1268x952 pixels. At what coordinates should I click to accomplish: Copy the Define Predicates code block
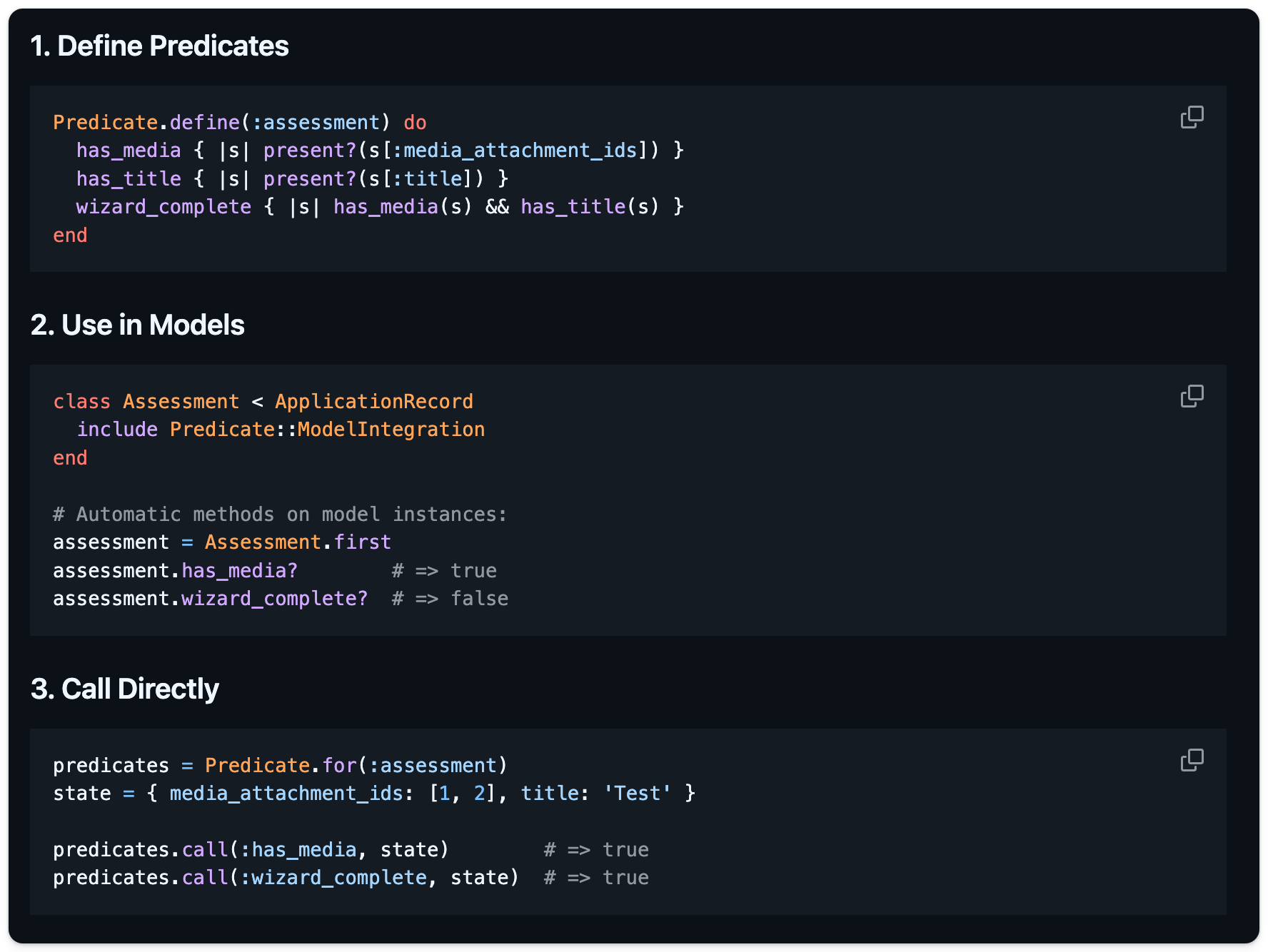(x=1192, y=117)
